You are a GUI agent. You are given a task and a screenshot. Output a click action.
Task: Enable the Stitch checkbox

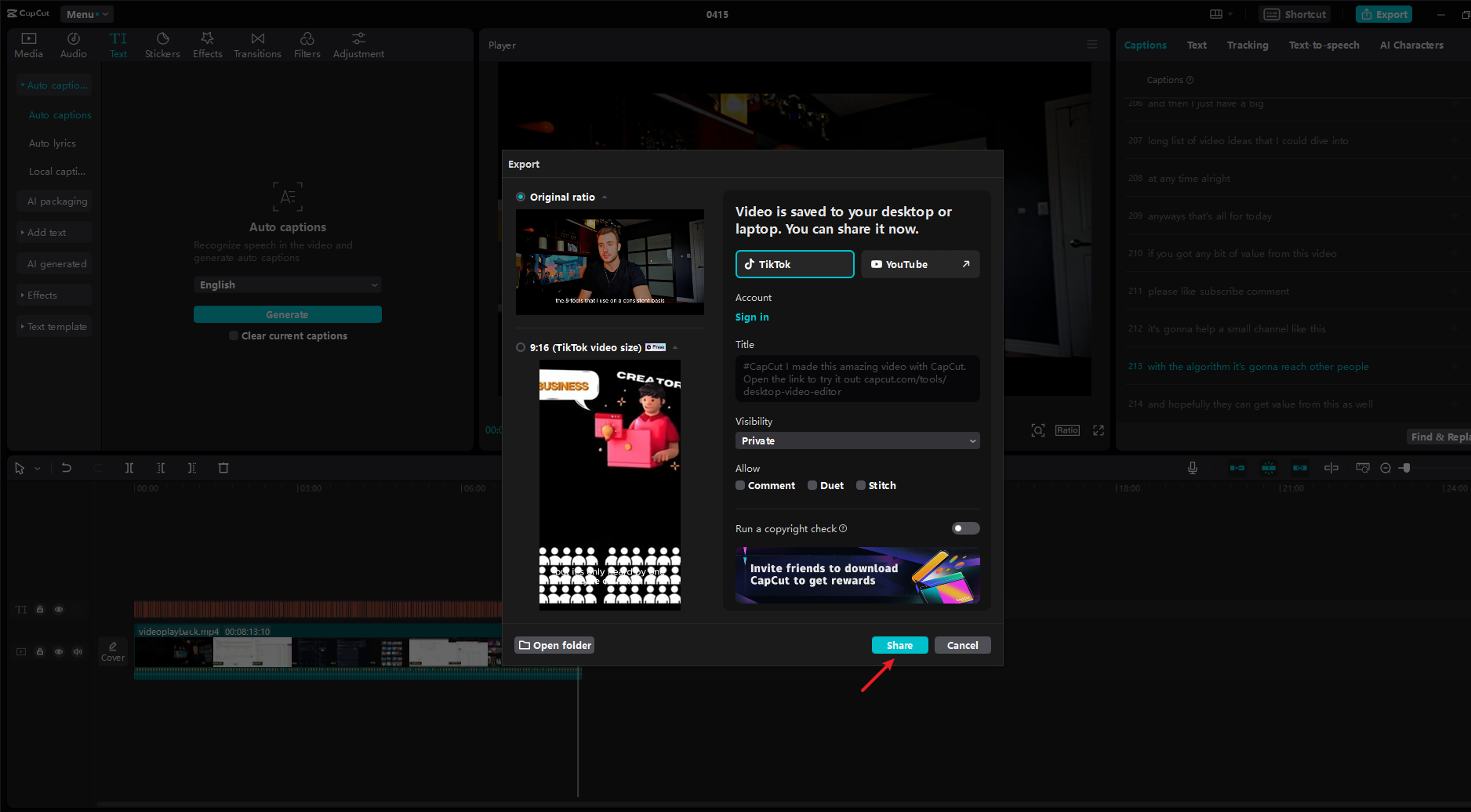pos(861,485)
